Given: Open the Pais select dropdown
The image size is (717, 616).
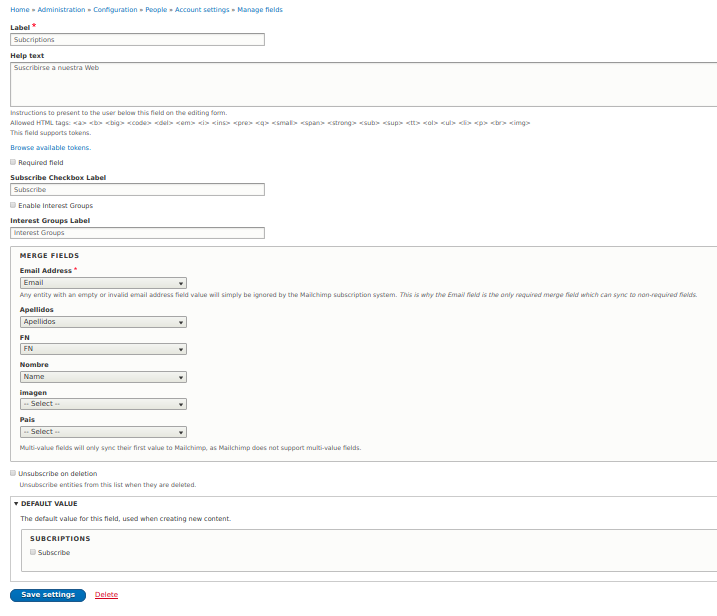Looking at the screenshot, I should [x=103, y=432].
